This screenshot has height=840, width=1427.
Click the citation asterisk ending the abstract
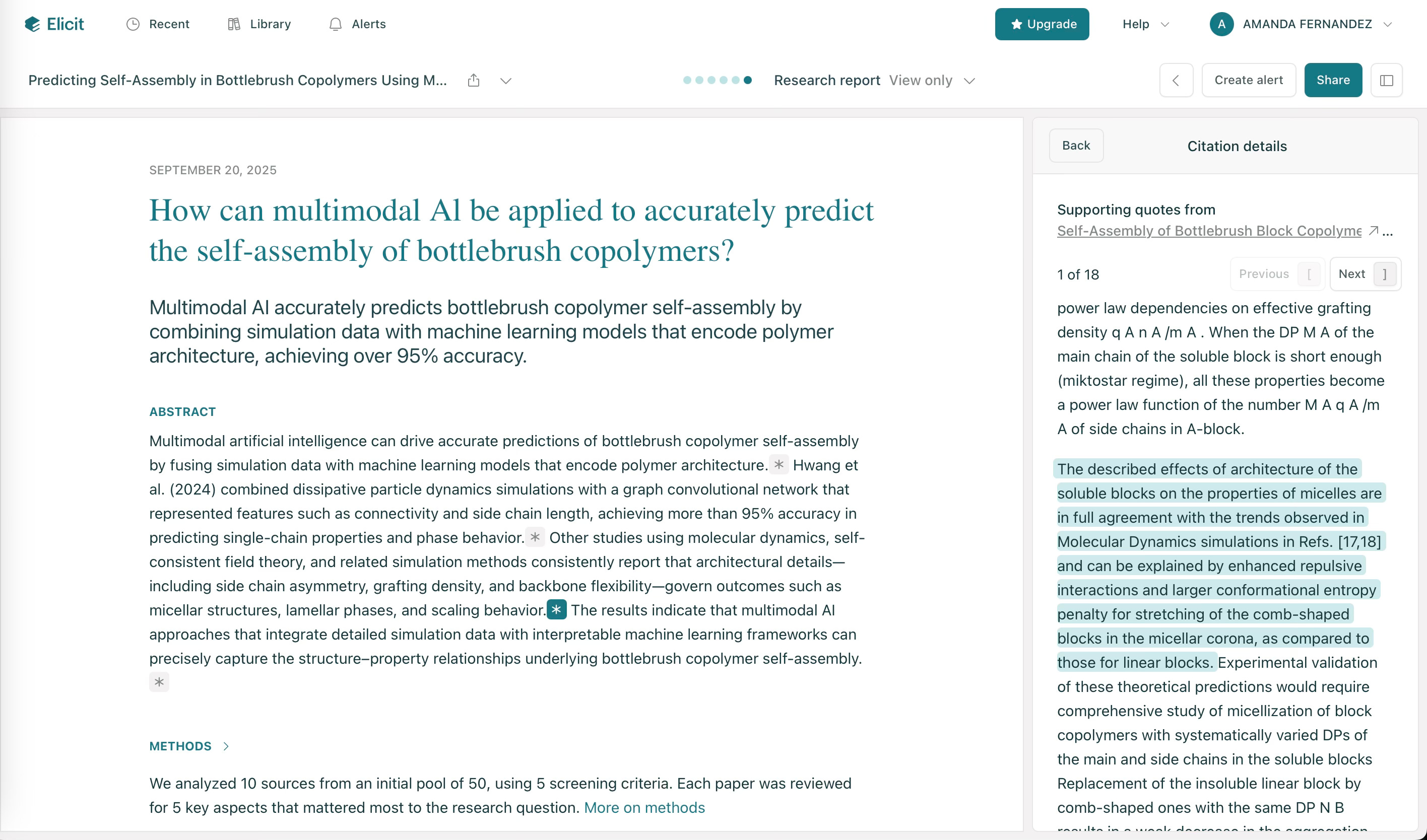(x=159, y=682)
